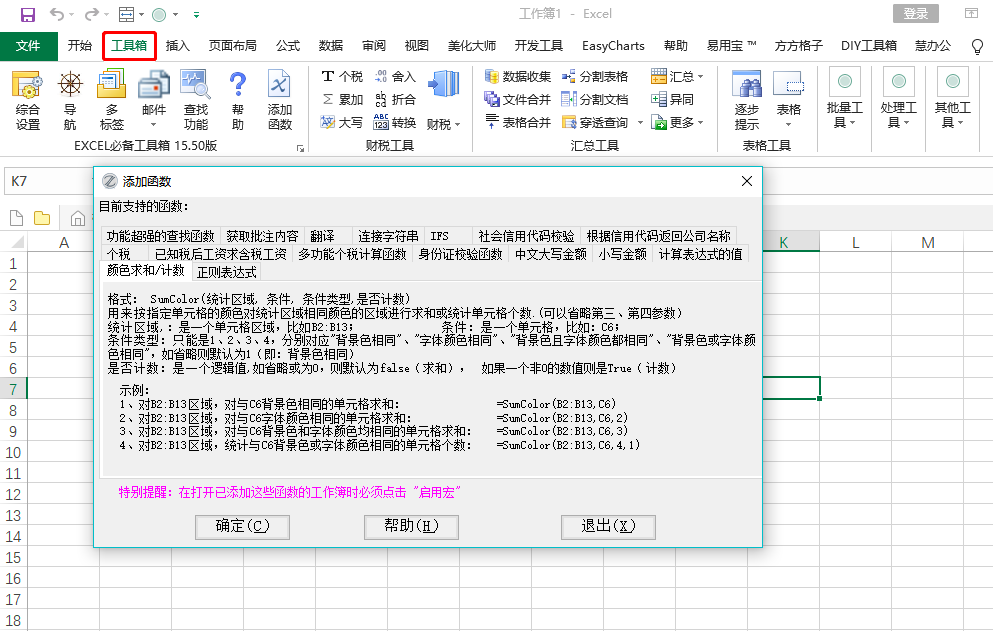993x631 pixels.
Task: Open the 文件 file menu
Action: click(28, 46)
